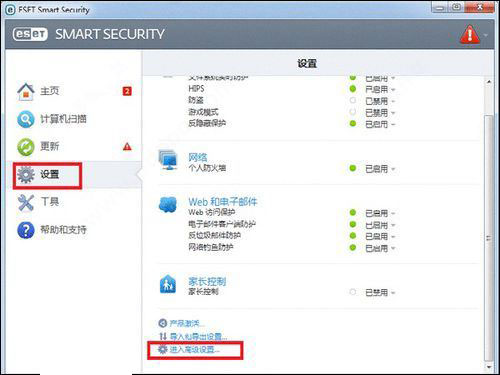The height and width of the screenshot is (375, 500).
Task: Click the red warning triangle in header
Action: point(470,34)
